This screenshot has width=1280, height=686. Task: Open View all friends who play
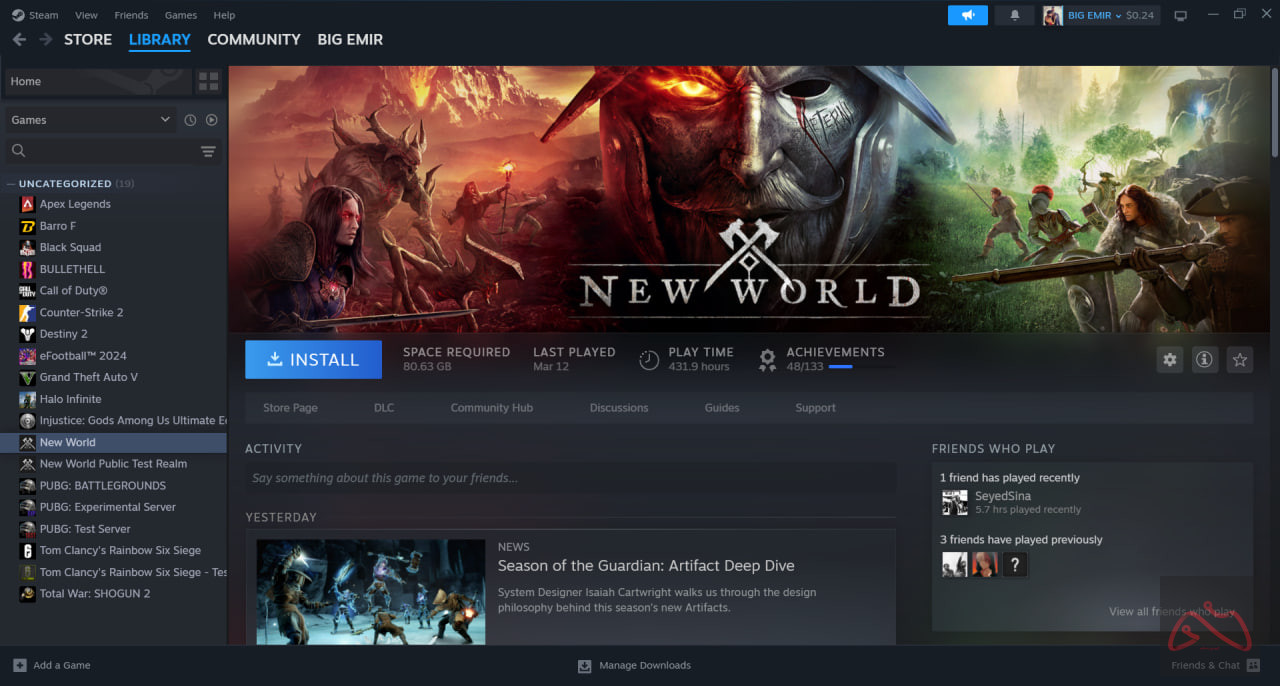pos(1172,611)
